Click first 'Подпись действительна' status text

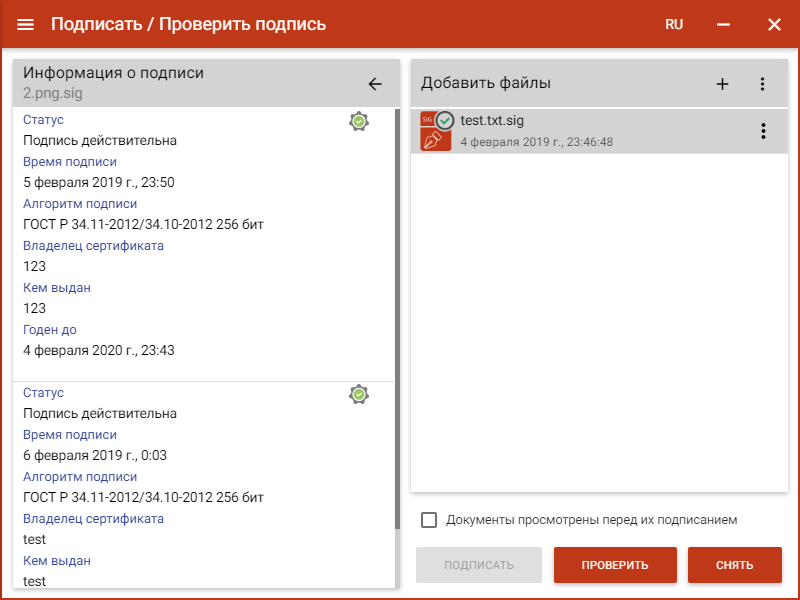click(x=100, y=141)
